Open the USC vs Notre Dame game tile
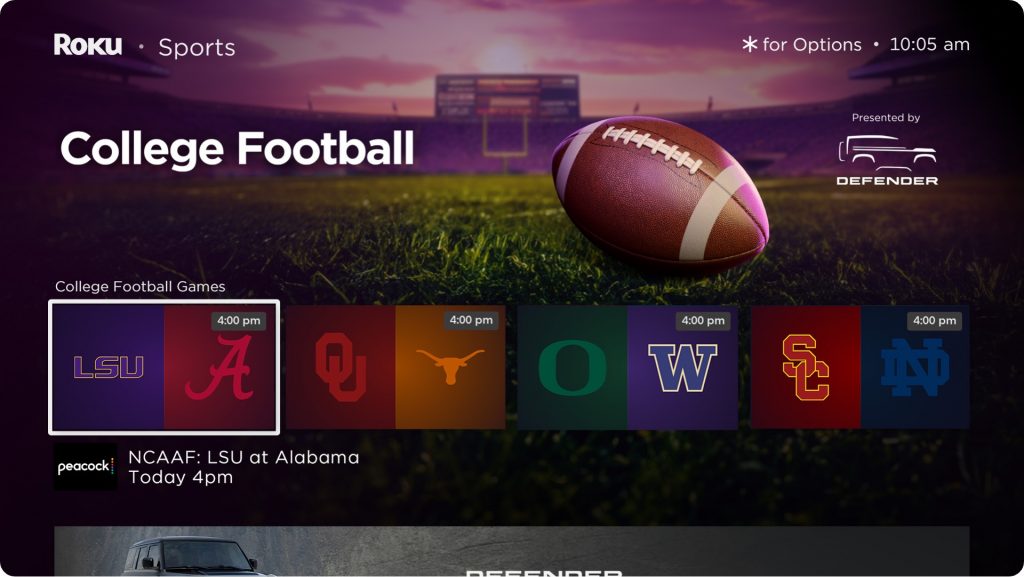This screenshot has height=577, width=1024. pyautogui.click(x=862, y=366)
